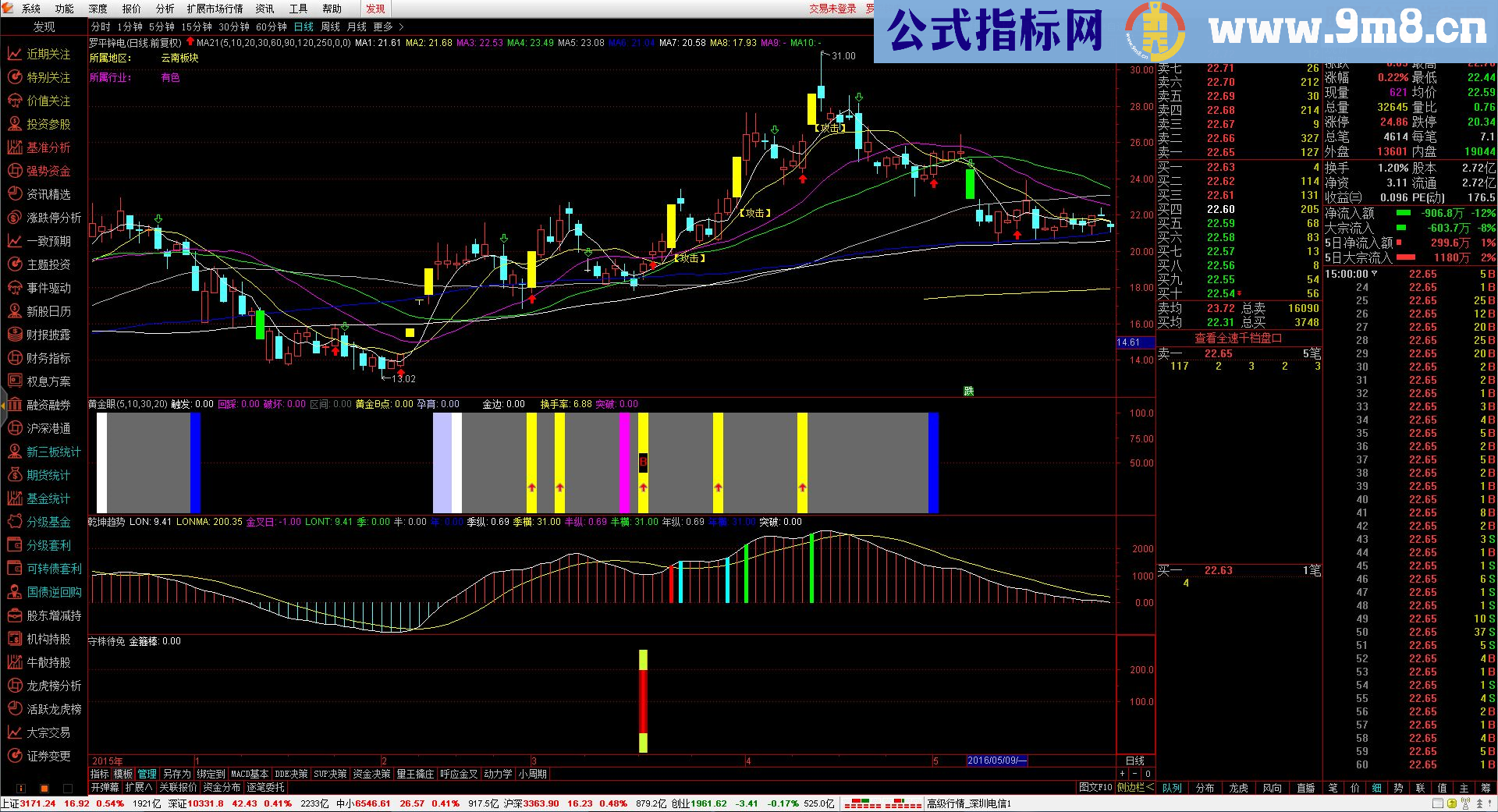
Task: Click 龙虎榜分析 icon
Action: click(14, 686)
